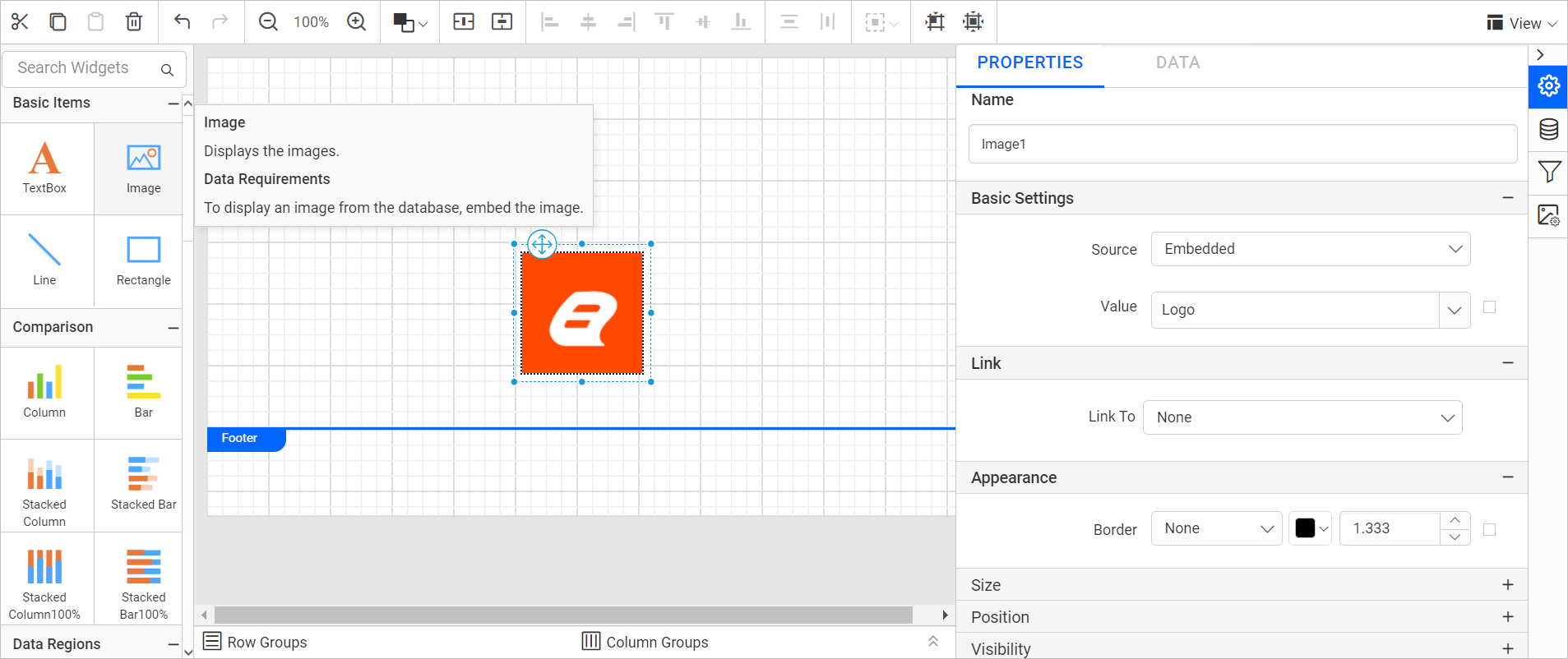The image size is (1568, 659).
Task: Collapse the Link section
Action: tap(1508, 363)
